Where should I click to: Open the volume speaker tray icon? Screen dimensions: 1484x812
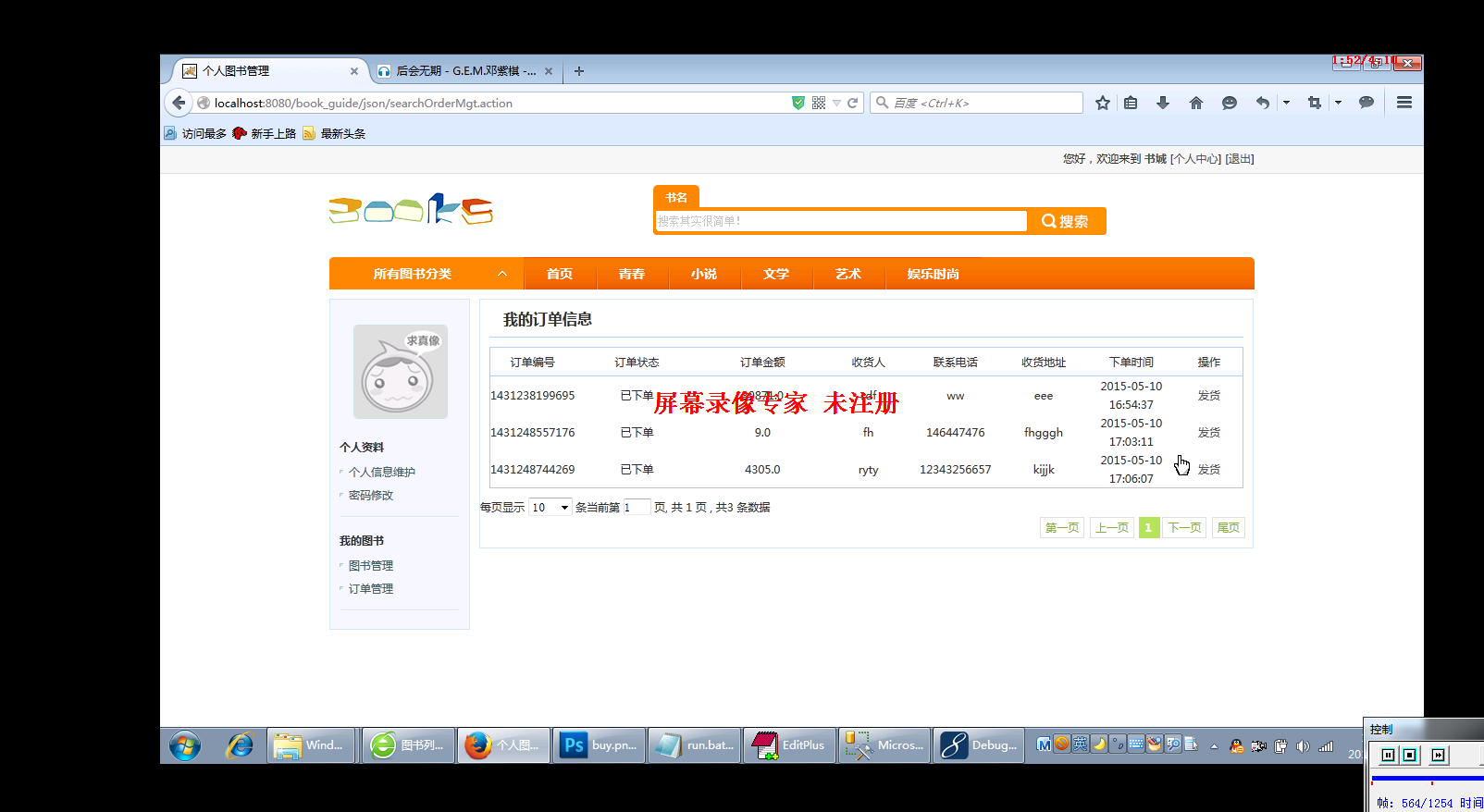(1303, 746)
